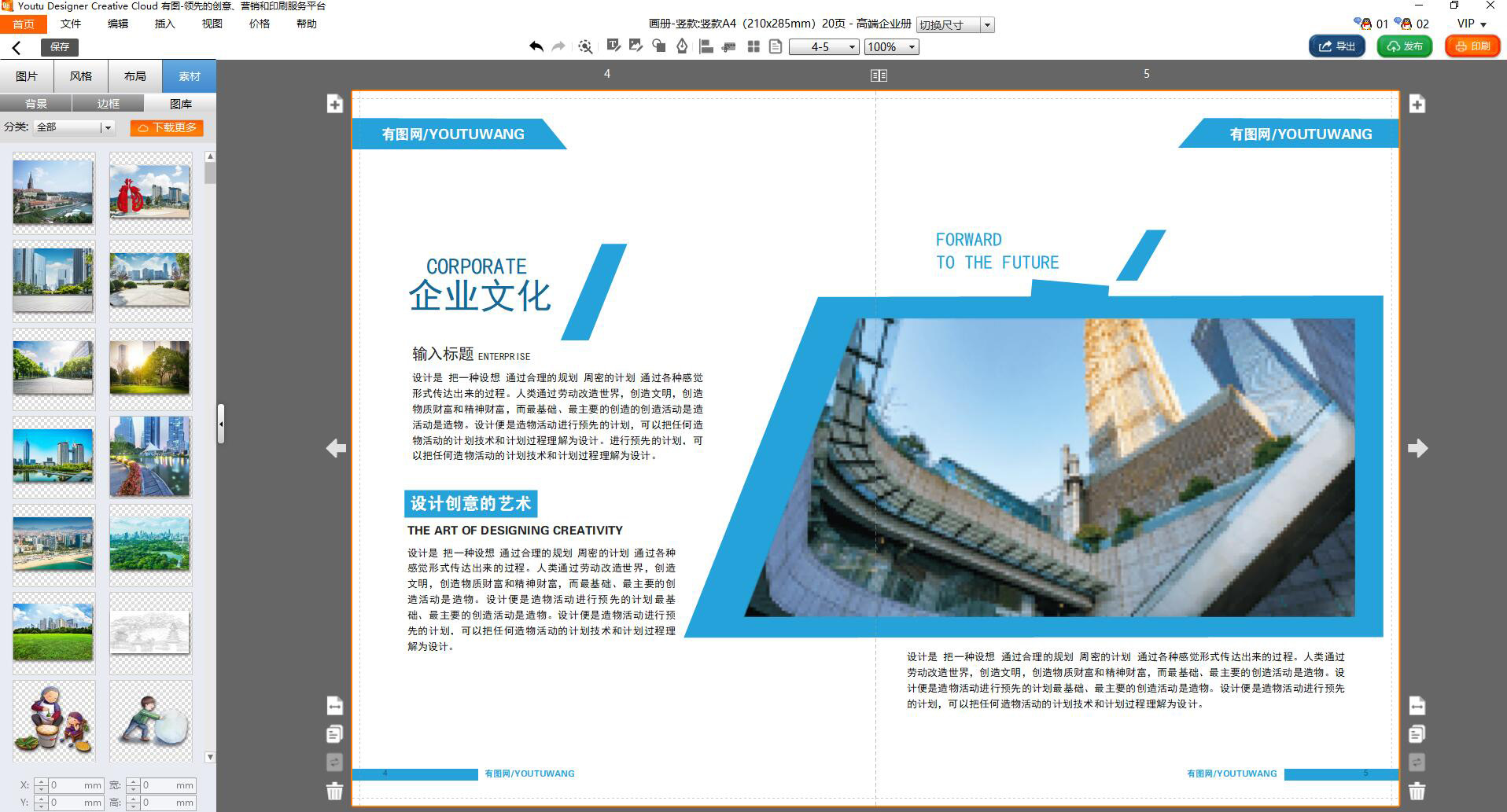Click the orange 下载更多 button
1507x812 pixels.
[x=167, y=127]
